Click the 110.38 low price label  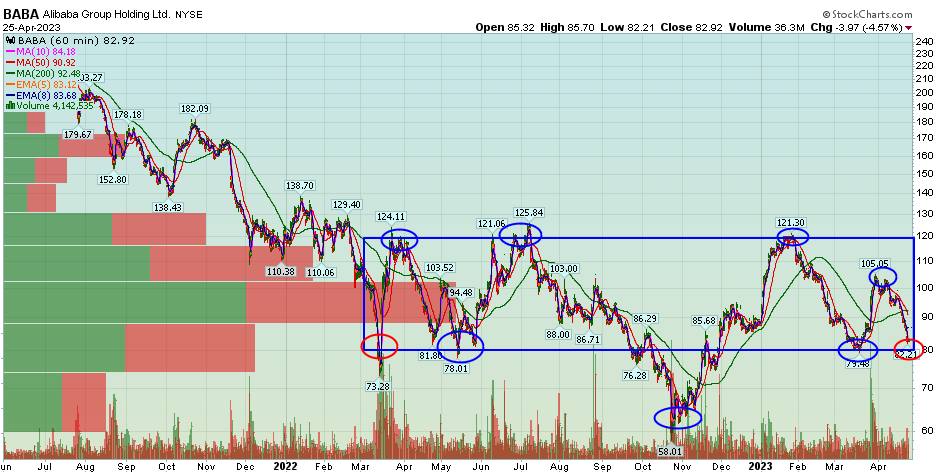click(281, 271)
